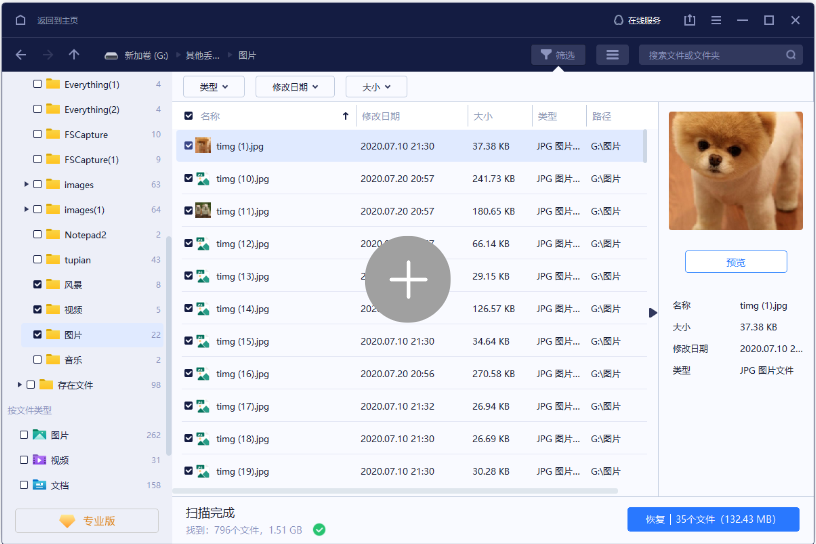Sort files by the 名称 column header

pos(211,117)
